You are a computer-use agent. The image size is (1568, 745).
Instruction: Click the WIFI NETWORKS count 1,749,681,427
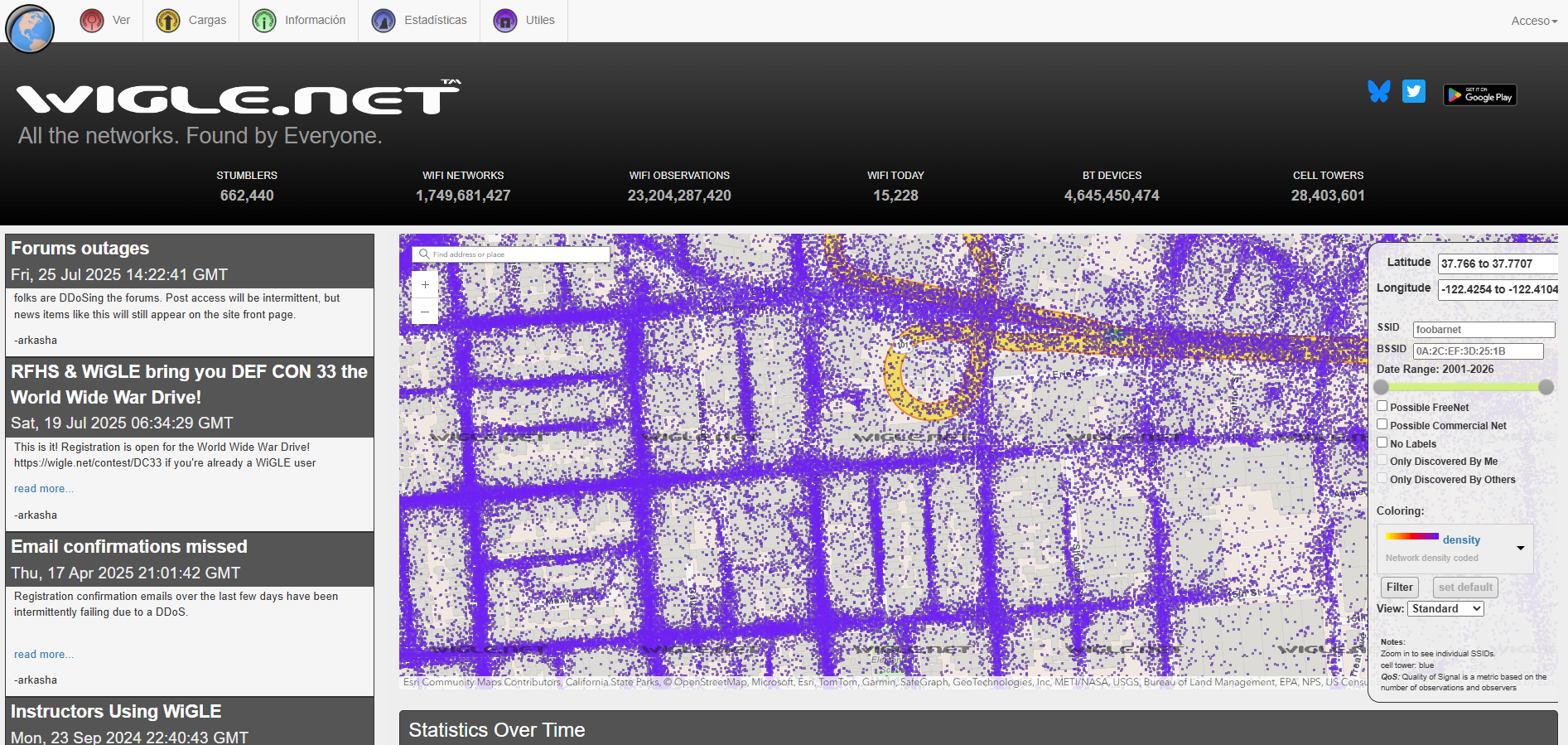tap(463, 196)
